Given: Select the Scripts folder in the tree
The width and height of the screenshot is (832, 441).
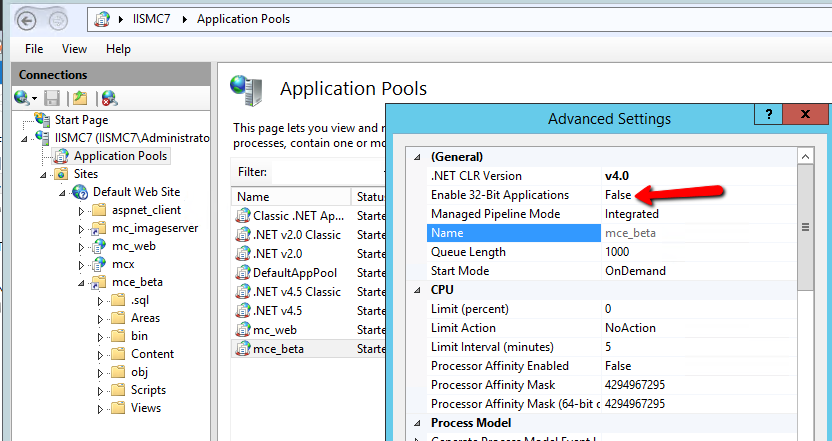Looking at the screenshot, I should [149, 390].
